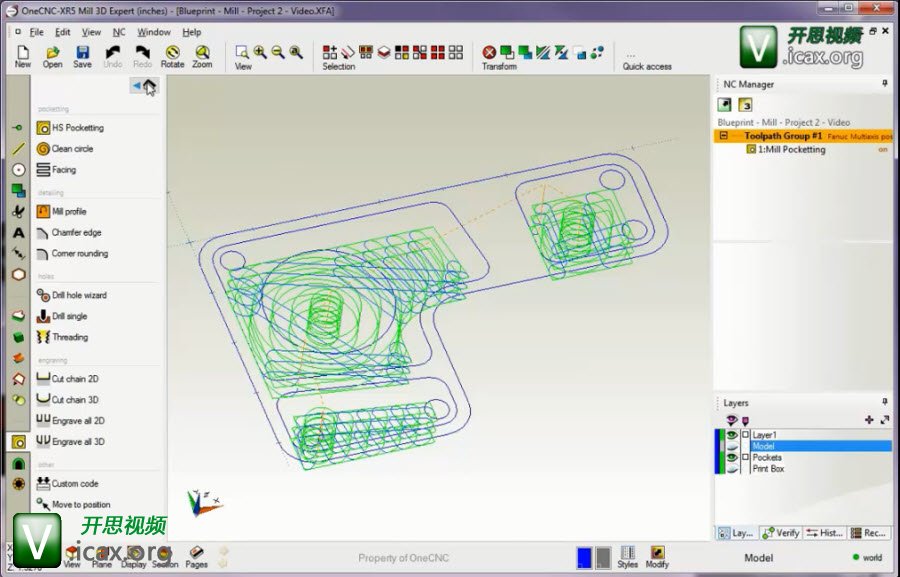Switch to the Hist... tab
This screenshot has width=900, height=577.
(825, 533)
